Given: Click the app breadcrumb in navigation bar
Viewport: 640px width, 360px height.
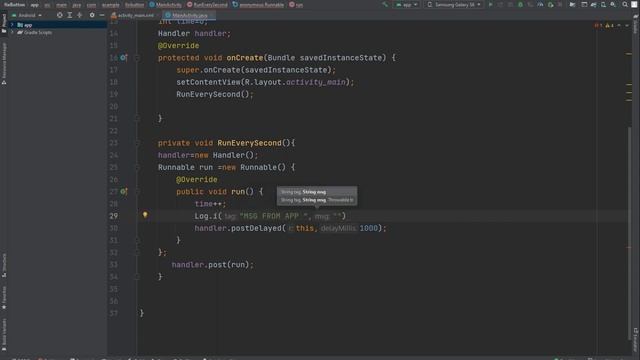Looking at the screenshot, I should (34, 5).
